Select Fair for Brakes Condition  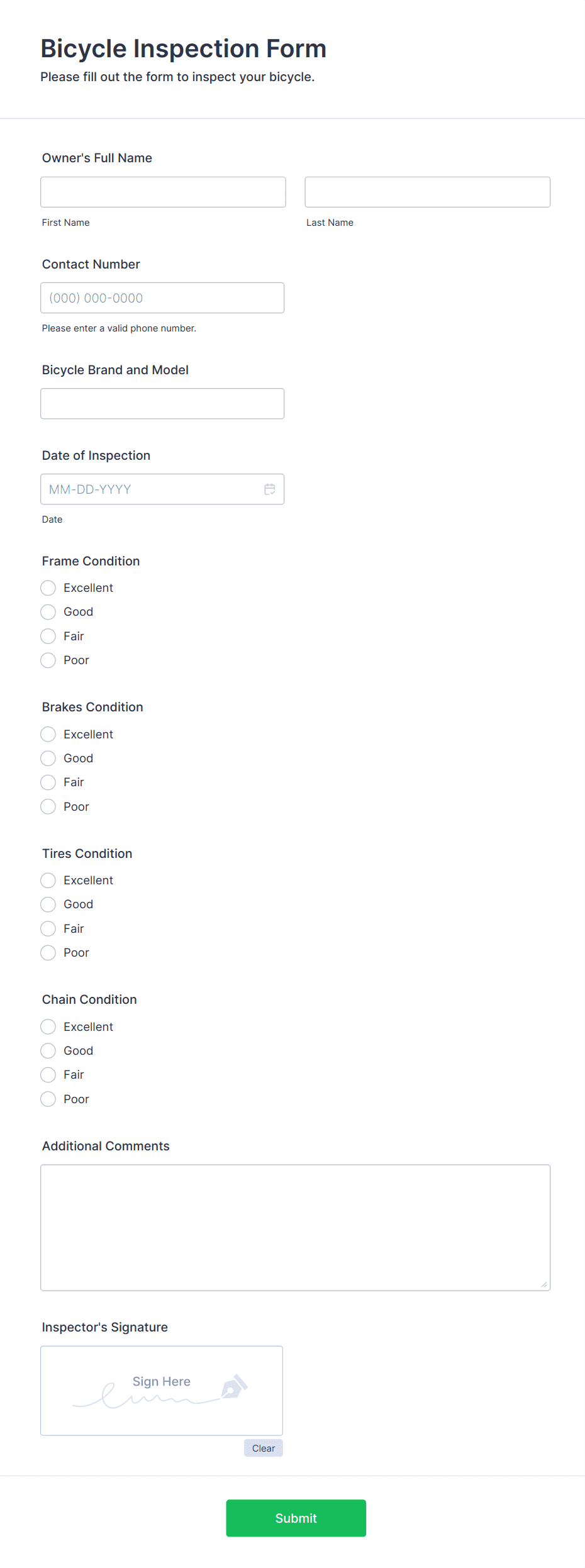coord(48,782)
